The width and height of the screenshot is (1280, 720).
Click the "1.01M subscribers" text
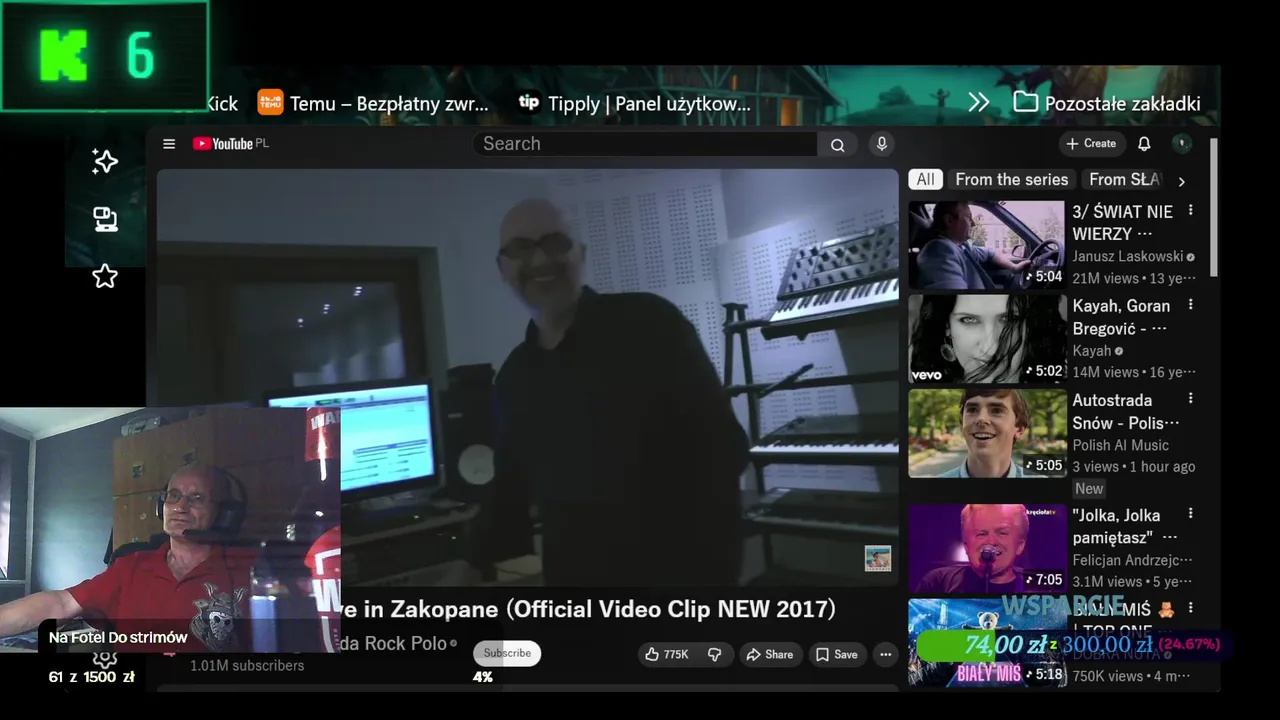click(x=247, y=666)
